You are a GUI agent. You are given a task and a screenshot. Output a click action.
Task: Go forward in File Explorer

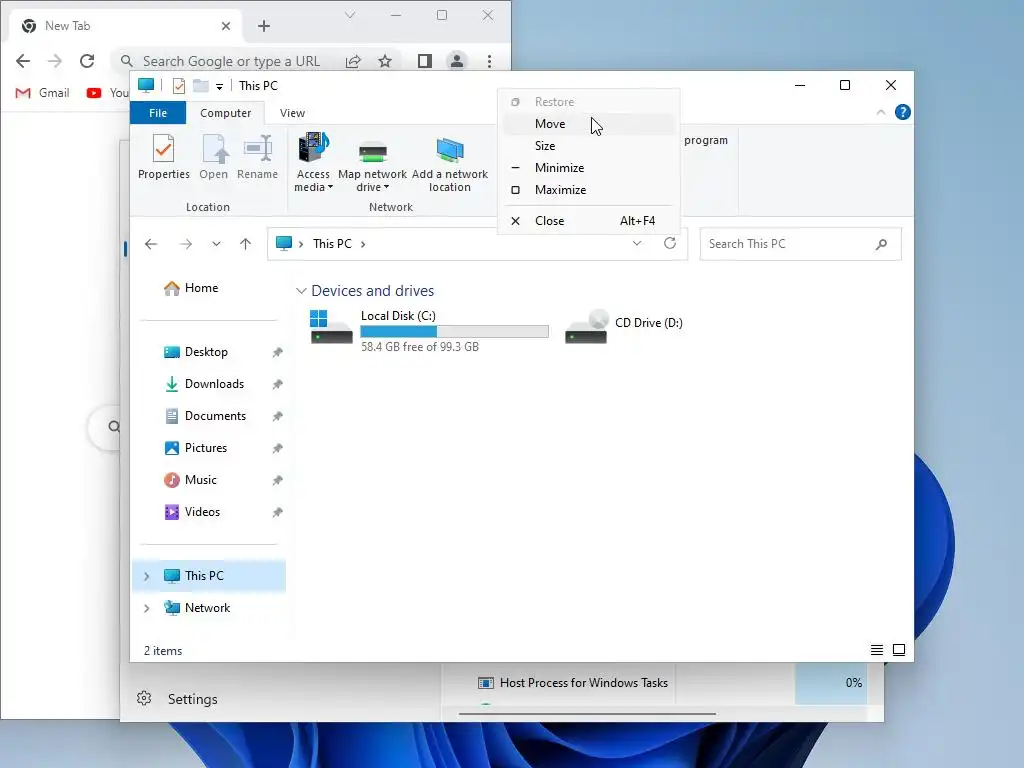pyautogui.click(x=185, y=244)
